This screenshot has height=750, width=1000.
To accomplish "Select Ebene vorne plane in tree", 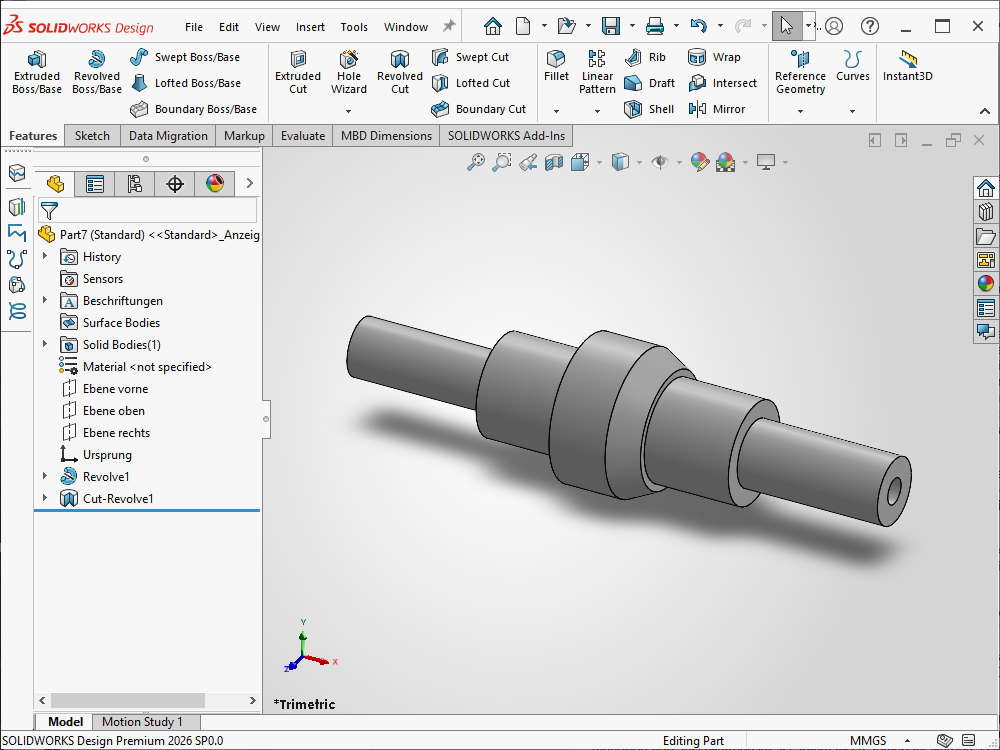I will pyautogui.click(x=115, y=389).
